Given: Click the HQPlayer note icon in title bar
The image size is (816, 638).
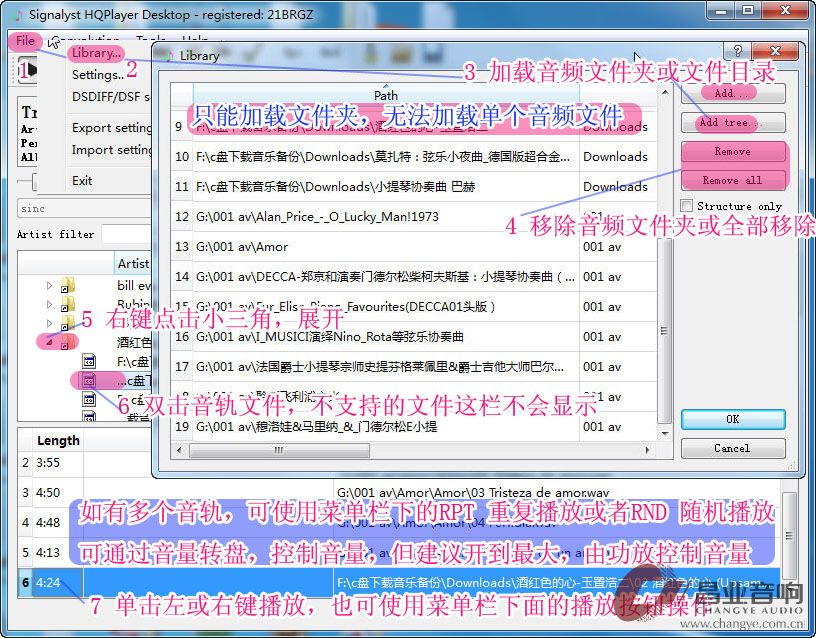Looking at the screenshot, I should (x=19, y=15).
